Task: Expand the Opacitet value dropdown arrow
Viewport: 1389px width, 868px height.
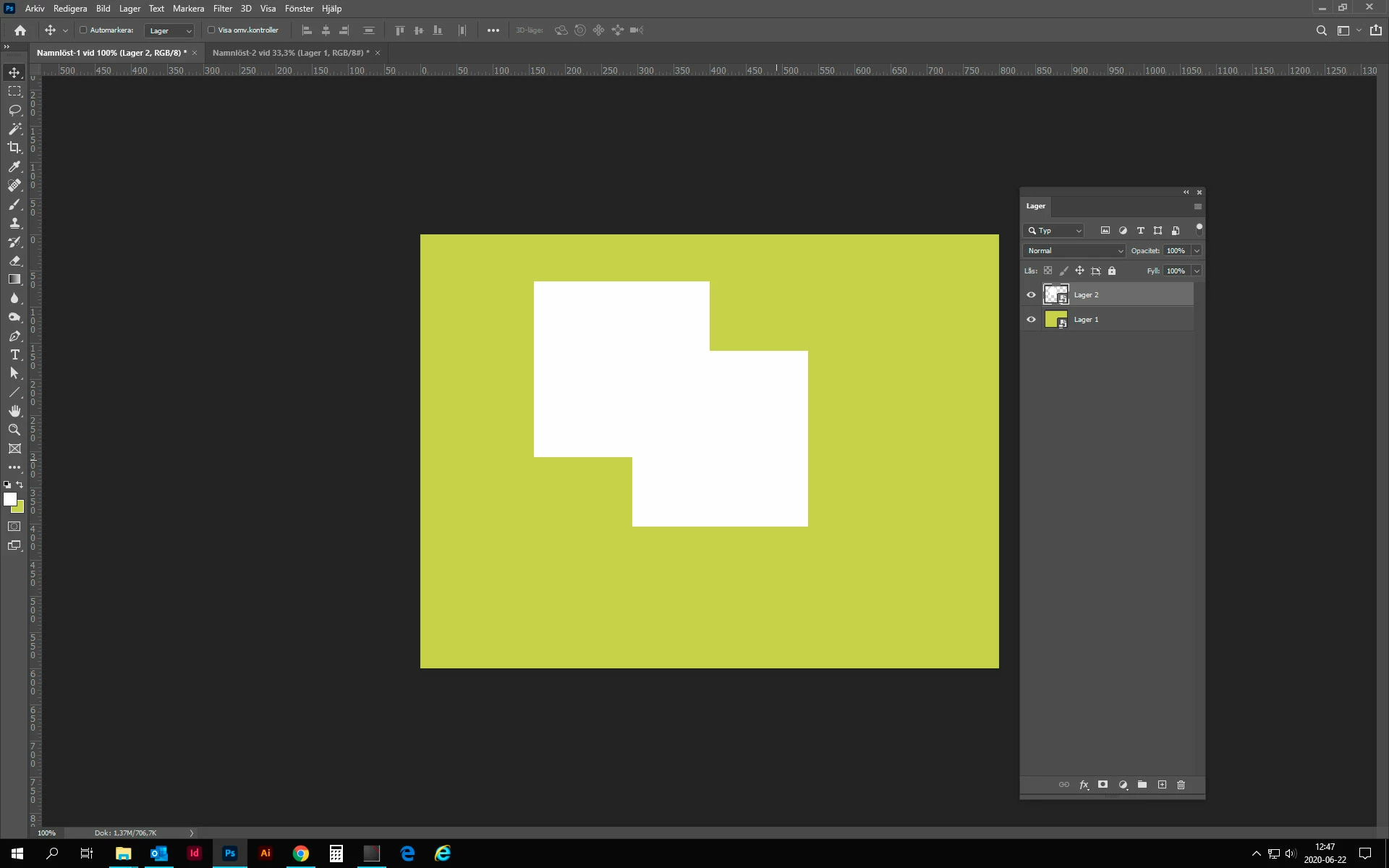Action: click(x=1197, y=251)
